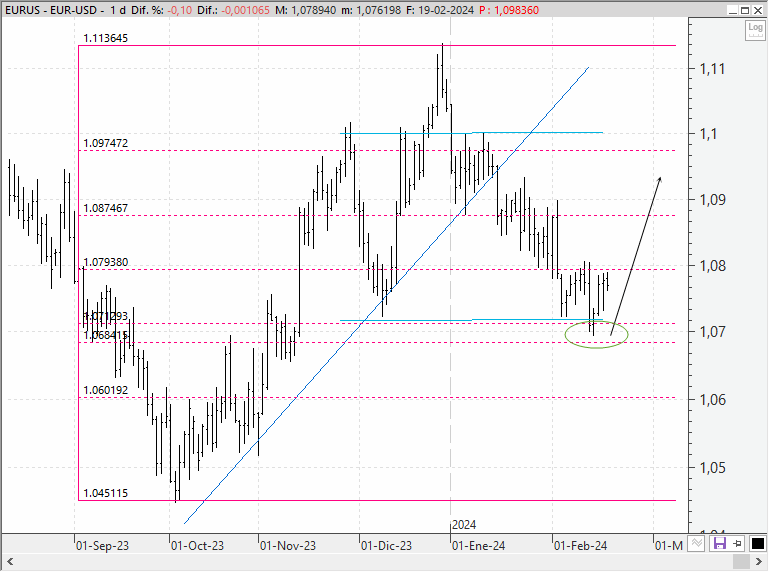Click the scroll right arrow
The image size is (769, 572).
[758, 561]
